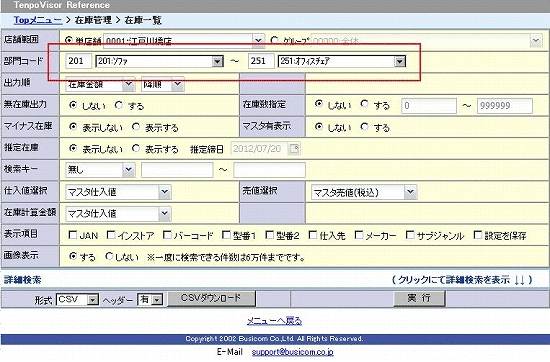Check the サブジャンル checkbox

tap(410, 235)
